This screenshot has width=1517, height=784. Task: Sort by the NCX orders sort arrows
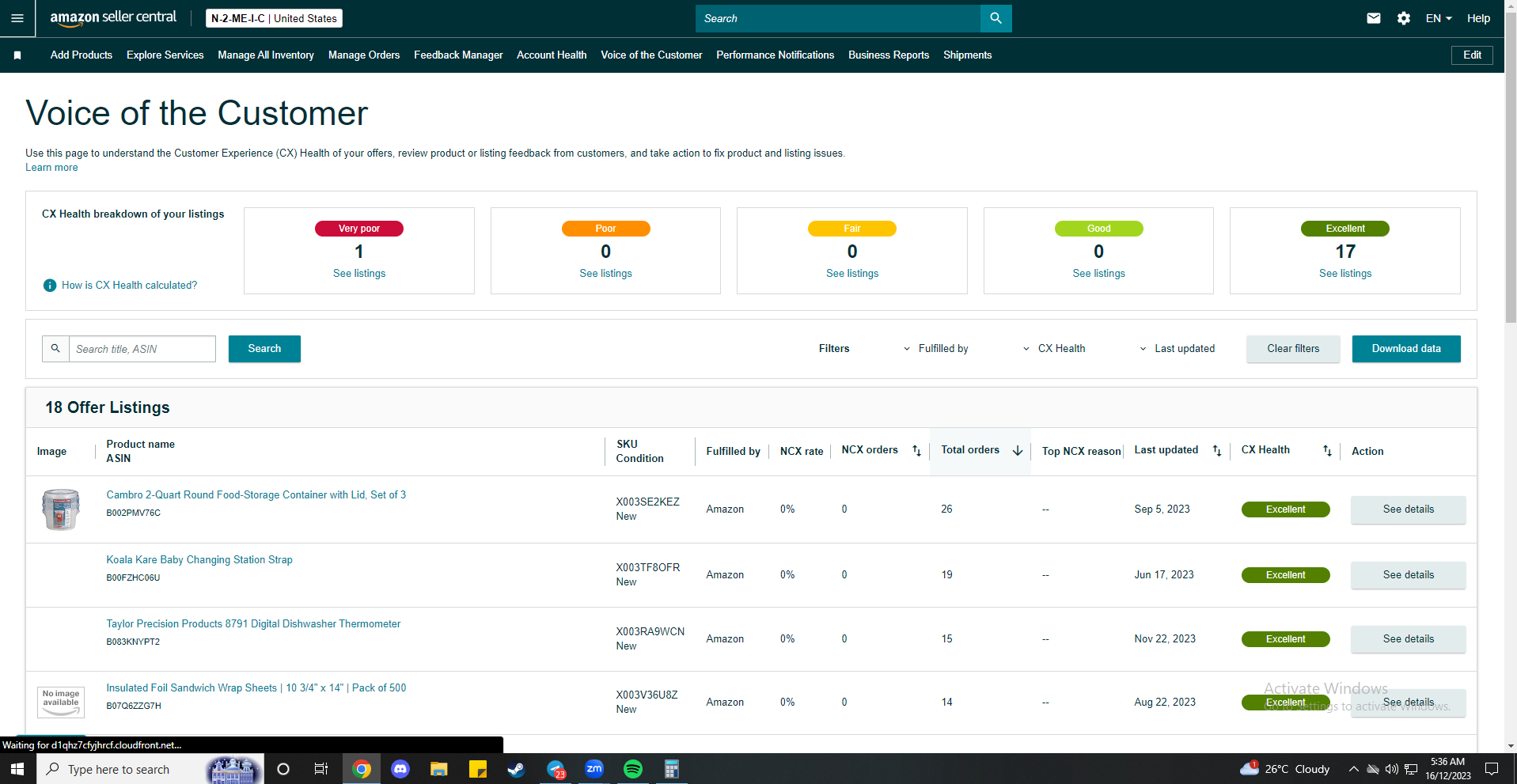coord(916,451)
